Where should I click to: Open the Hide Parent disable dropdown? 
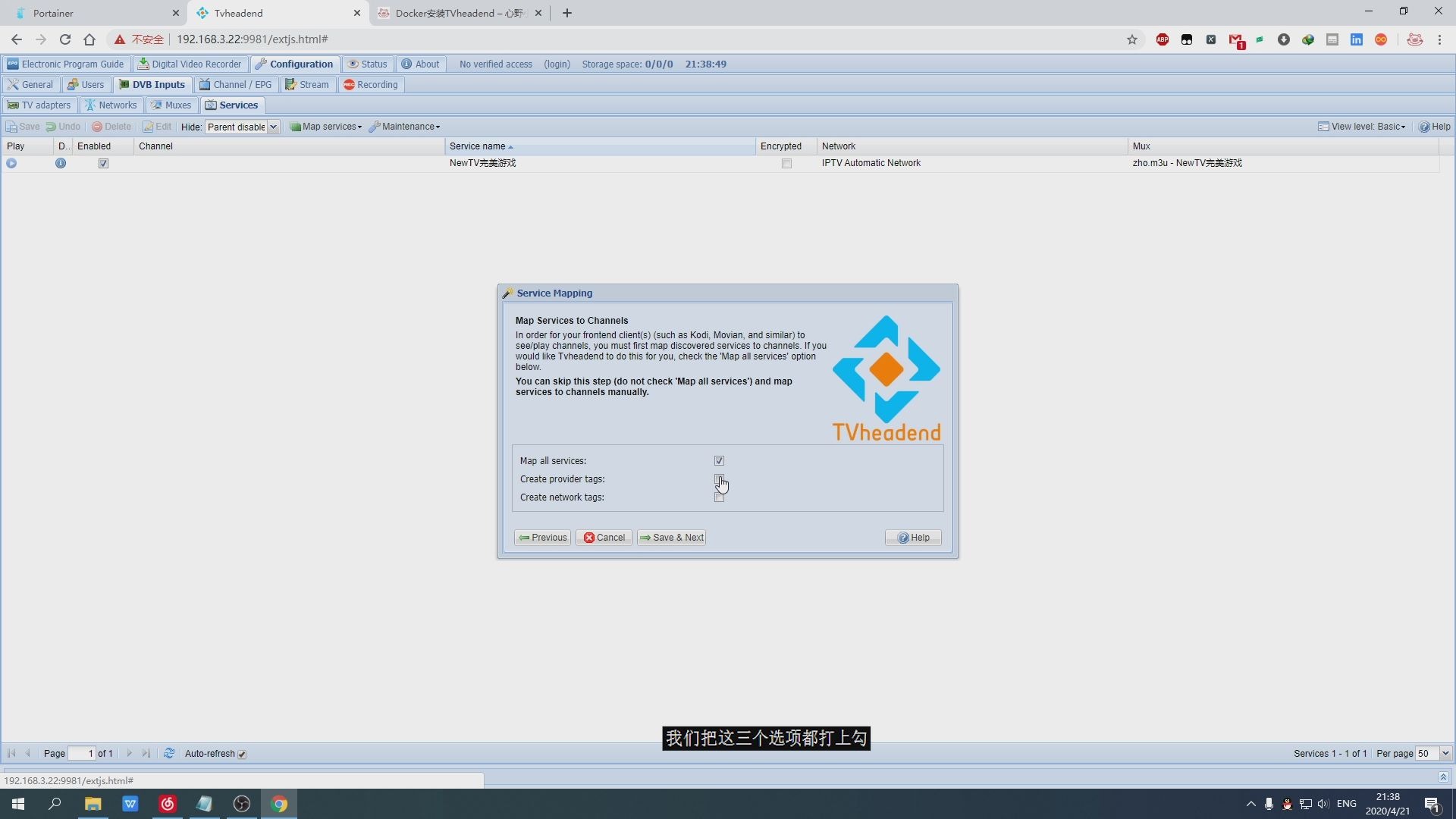[x=275, y=127]
